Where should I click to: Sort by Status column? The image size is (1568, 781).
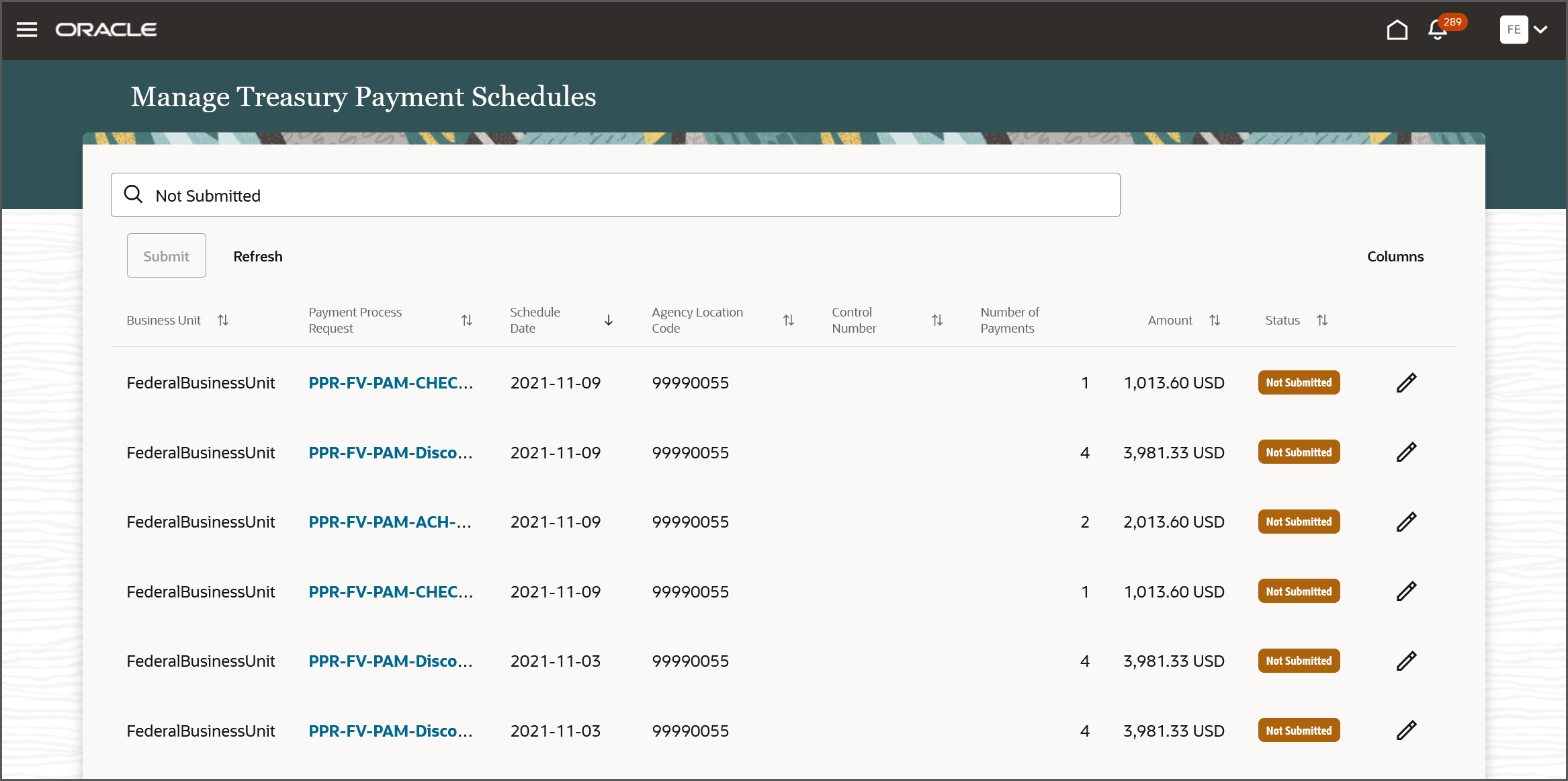(1322, 321)
